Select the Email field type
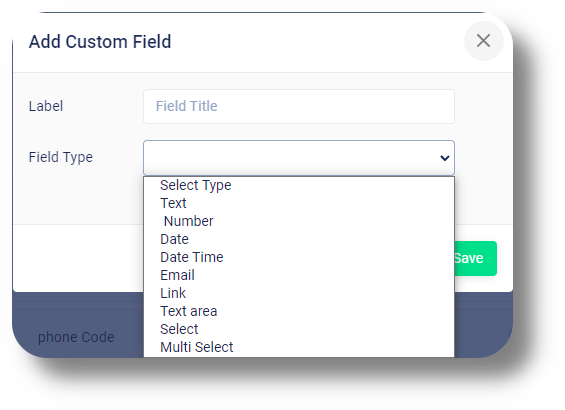The height and width of the screenshot is (410, 565). [299, 275]
